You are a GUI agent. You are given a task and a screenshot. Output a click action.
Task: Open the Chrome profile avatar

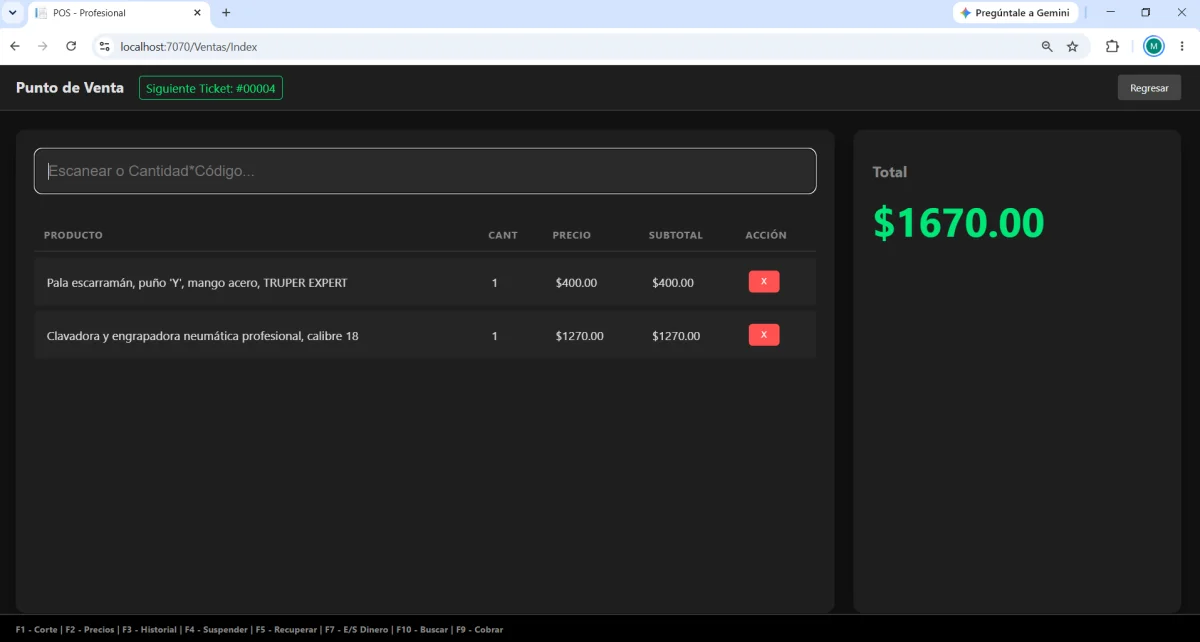pos(1154,46)
